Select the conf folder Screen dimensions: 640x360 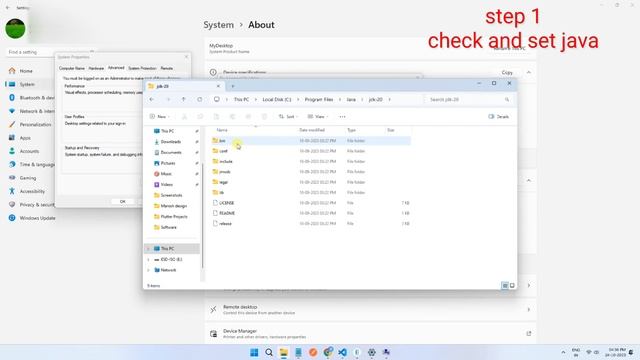pyautogui.click(x=223, y=151)
